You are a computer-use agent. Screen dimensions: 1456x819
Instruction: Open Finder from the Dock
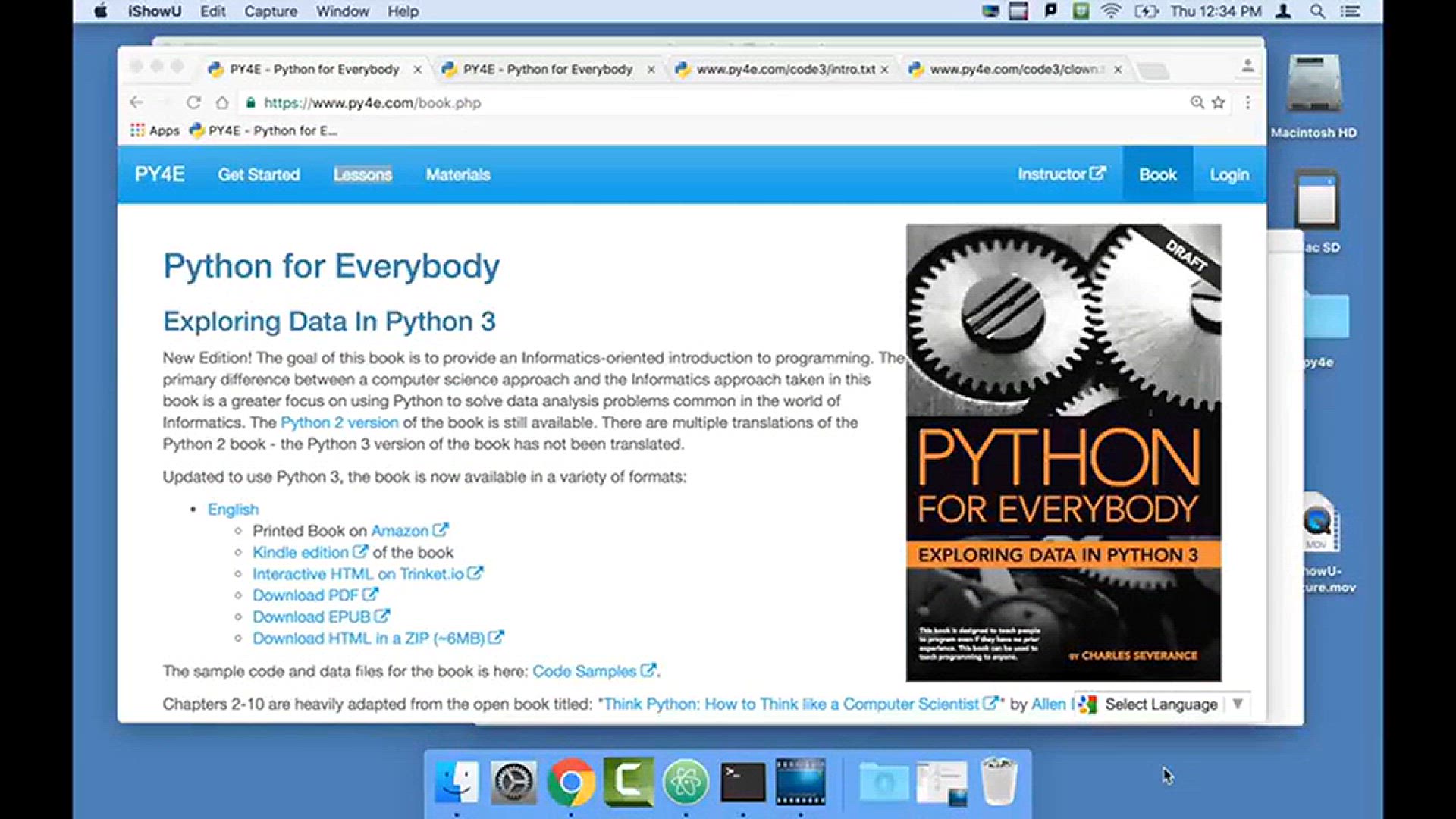457,782
